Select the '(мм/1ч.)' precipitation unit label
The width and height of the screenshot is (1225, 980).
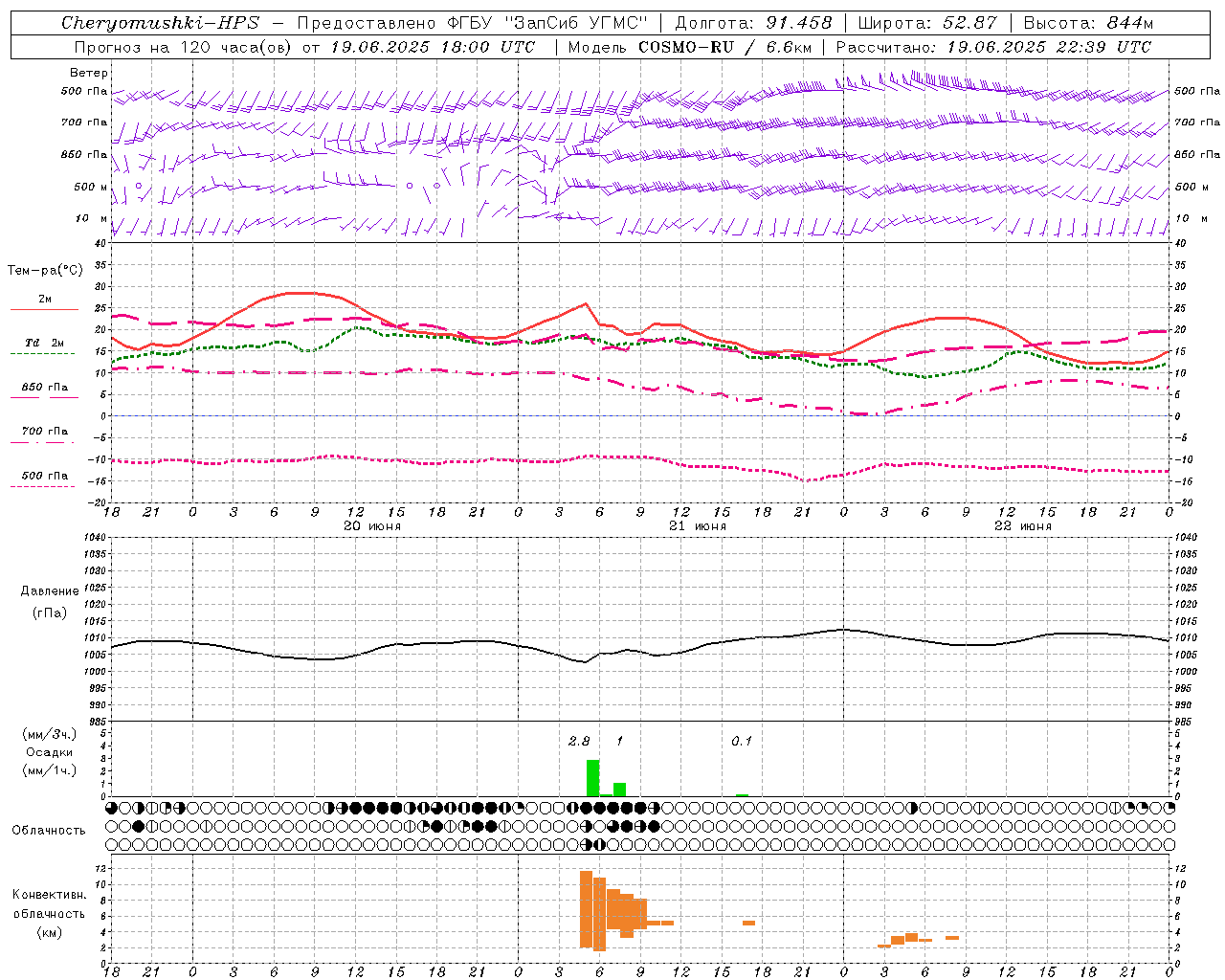50,770
